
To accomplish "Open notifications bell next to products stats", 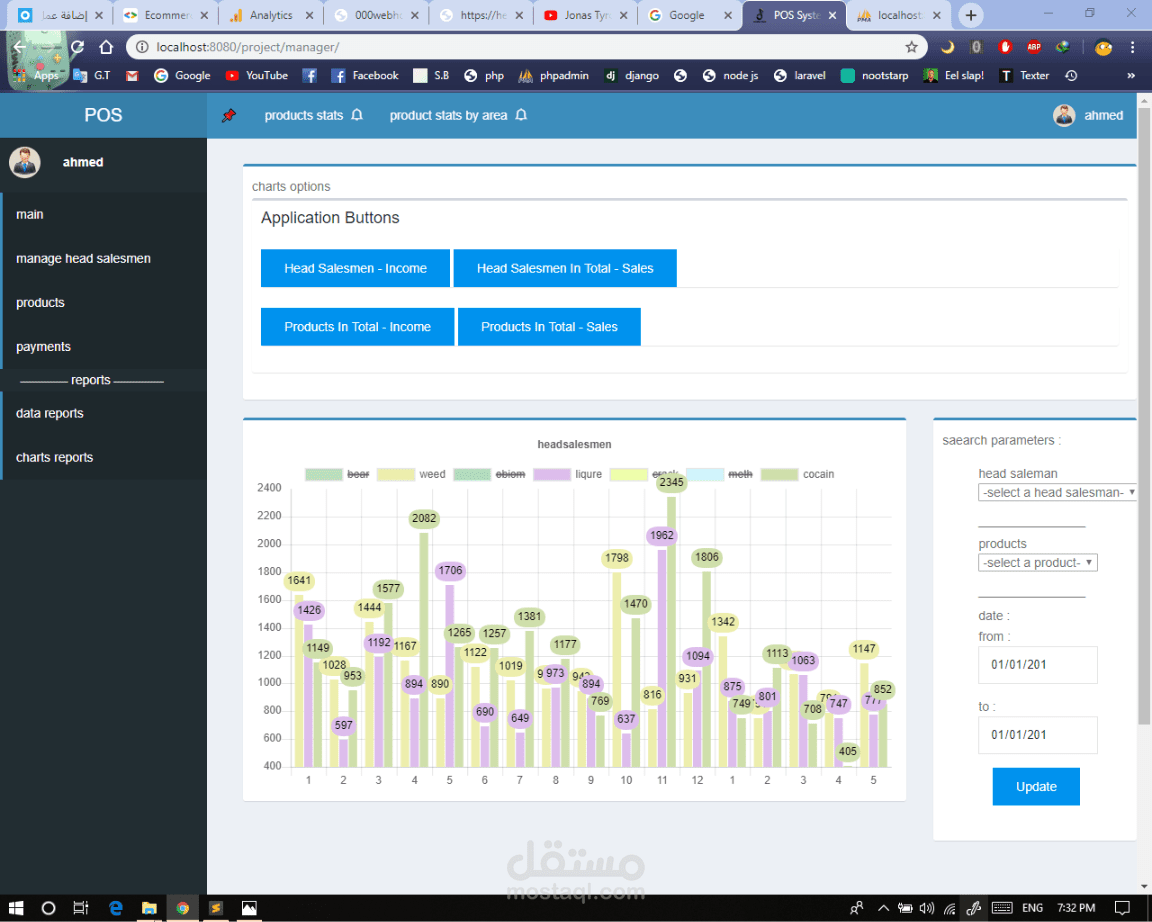I will pyautogui.click(x=357, y=114).
